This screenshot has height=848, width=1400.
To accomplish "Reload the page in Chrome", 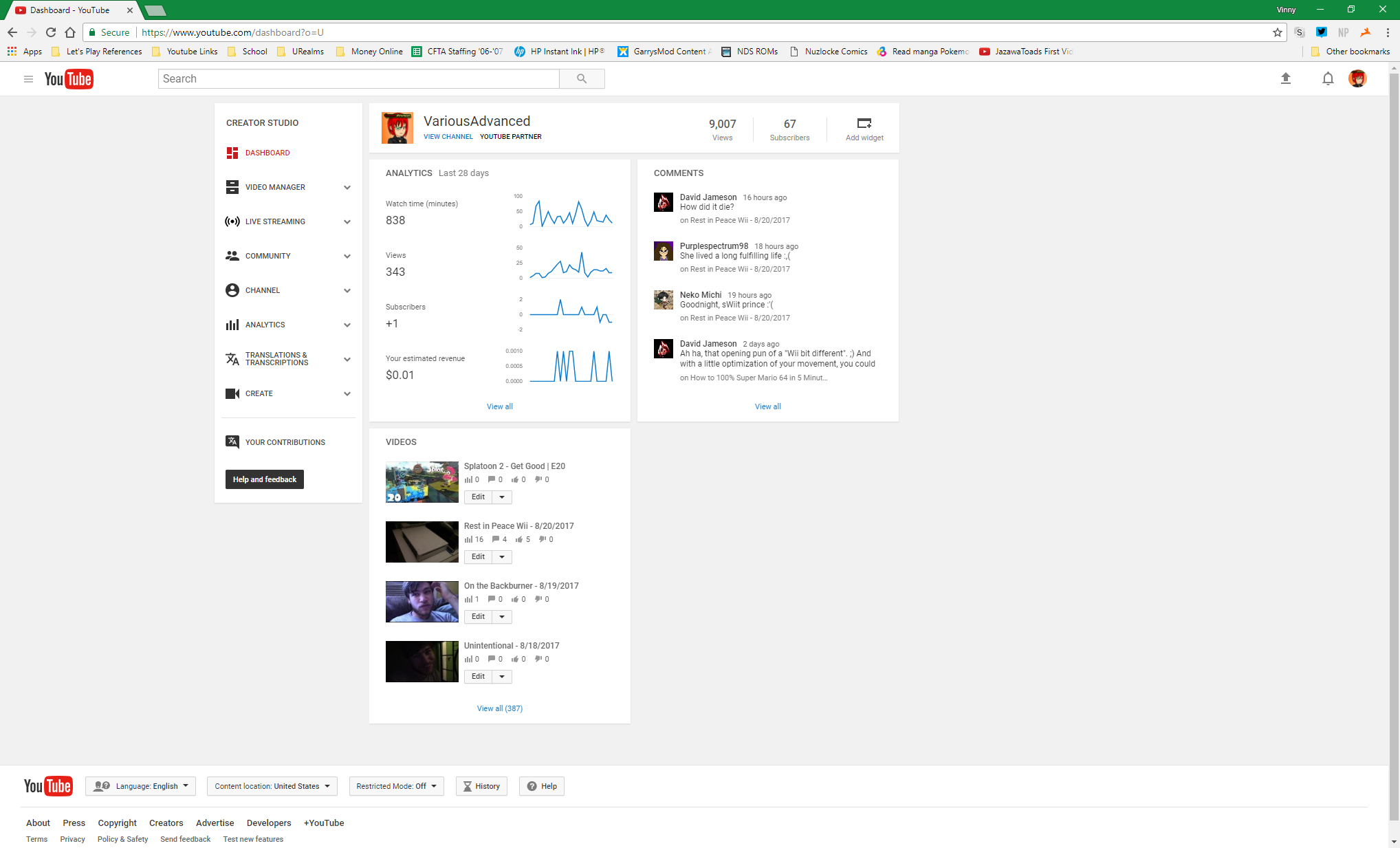I will point(51,32).
